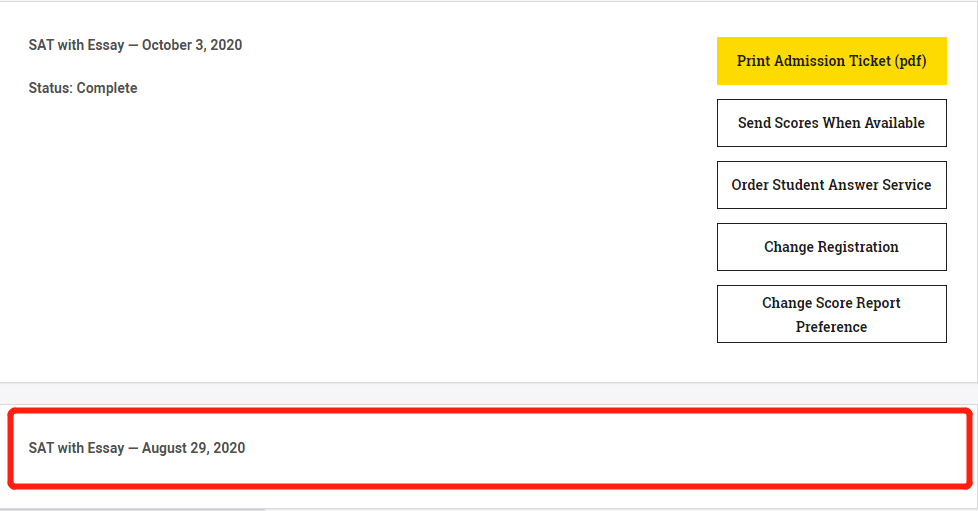Viewport: 978px width, 511px height.
Task: Choose Change Score Report Preference
Action: [x=831, y=314]
